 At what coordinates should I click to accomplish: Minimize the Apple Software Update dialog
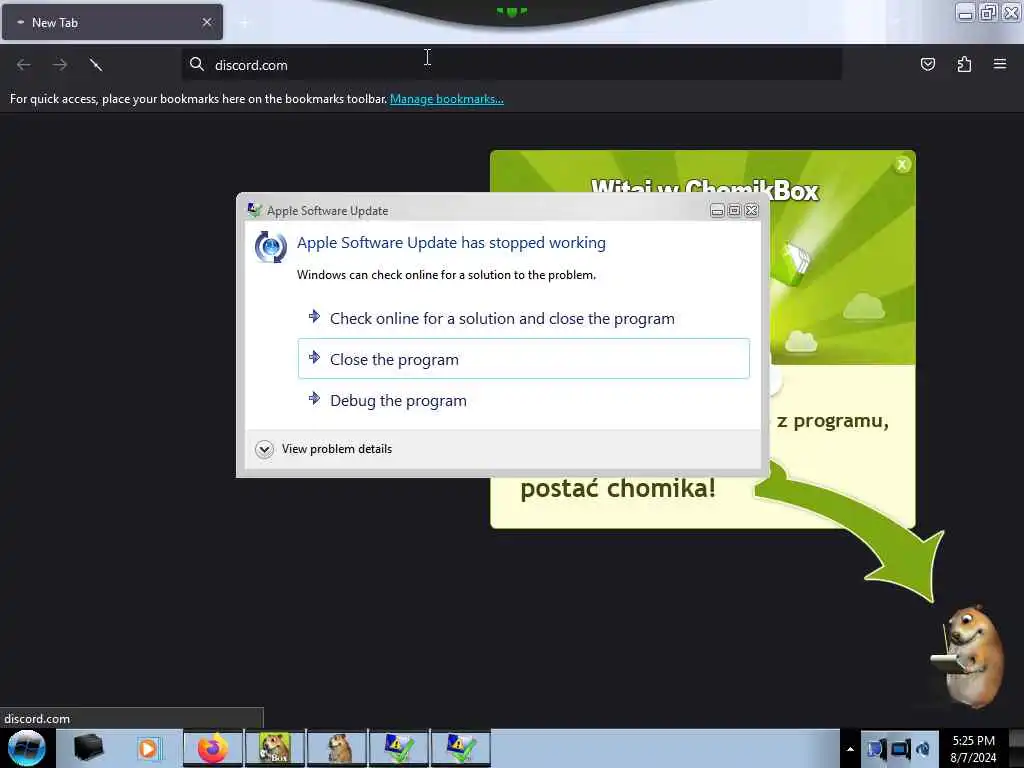pyautogui.click(x=717, y=210)
